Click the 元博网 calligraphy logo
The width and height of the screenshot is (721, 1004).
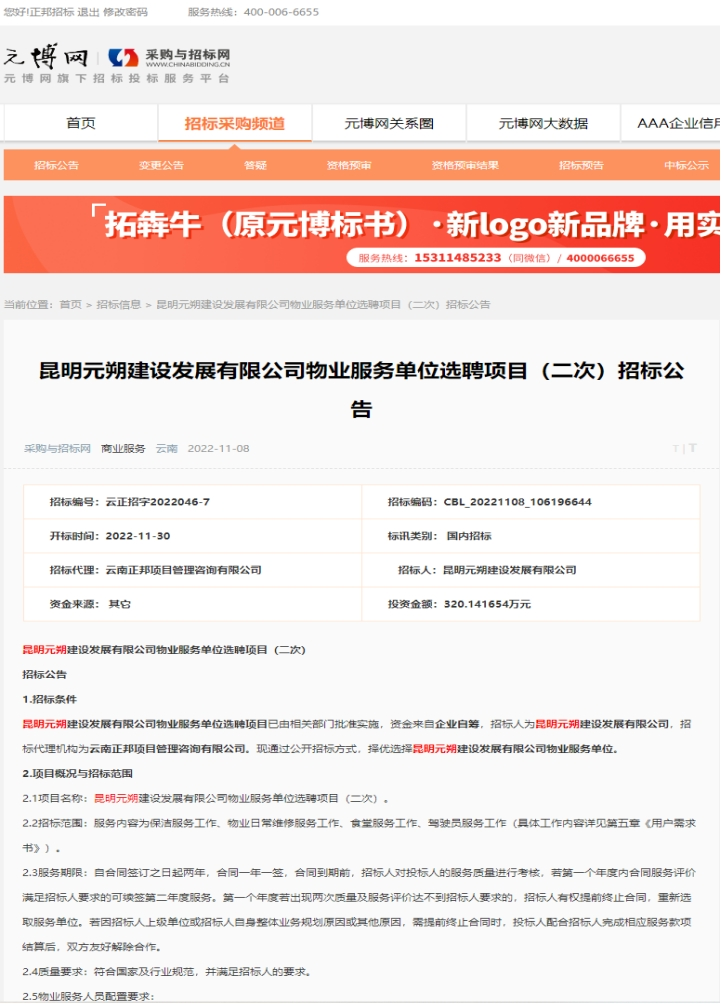pyautogui.click(x=46, y=56)
